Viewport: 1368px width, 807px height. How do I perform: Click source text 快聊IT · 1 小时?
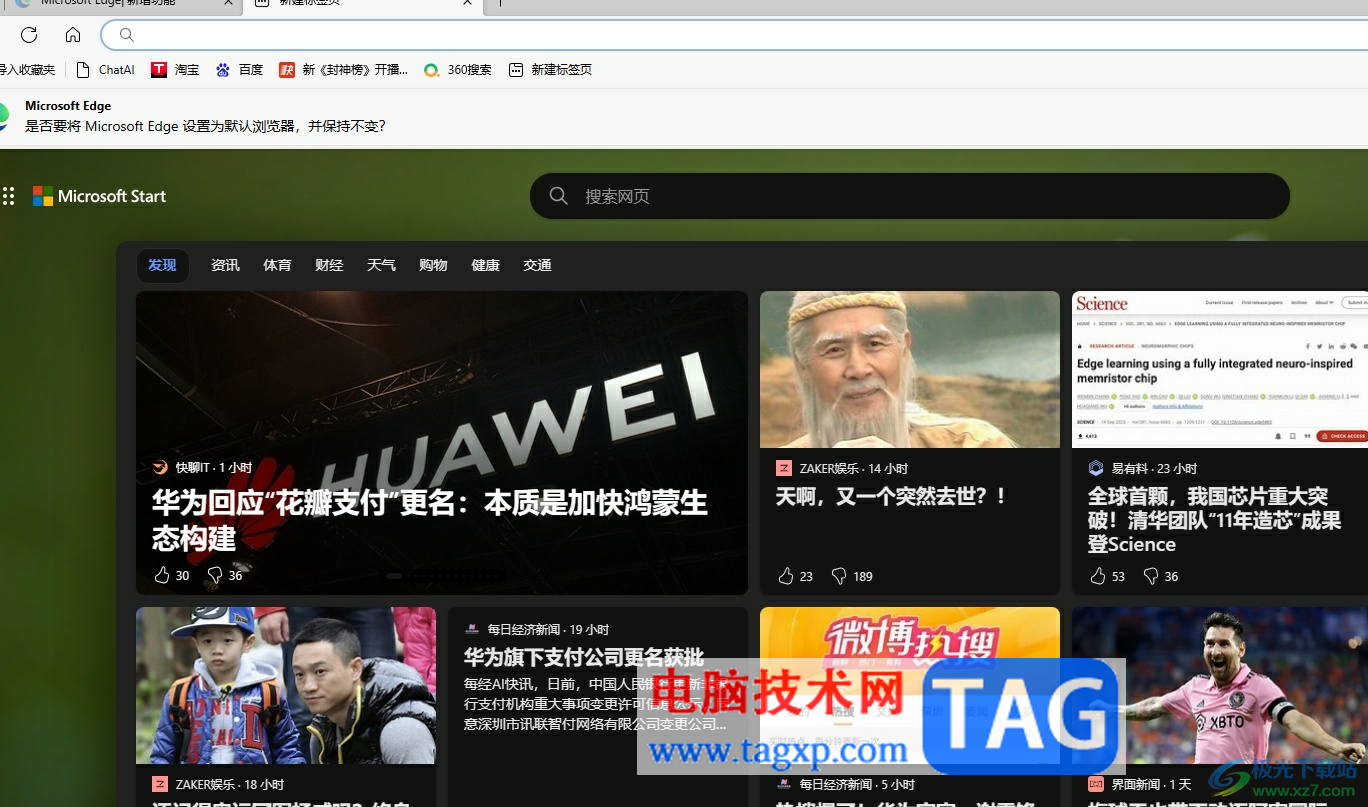pos(214,467)
